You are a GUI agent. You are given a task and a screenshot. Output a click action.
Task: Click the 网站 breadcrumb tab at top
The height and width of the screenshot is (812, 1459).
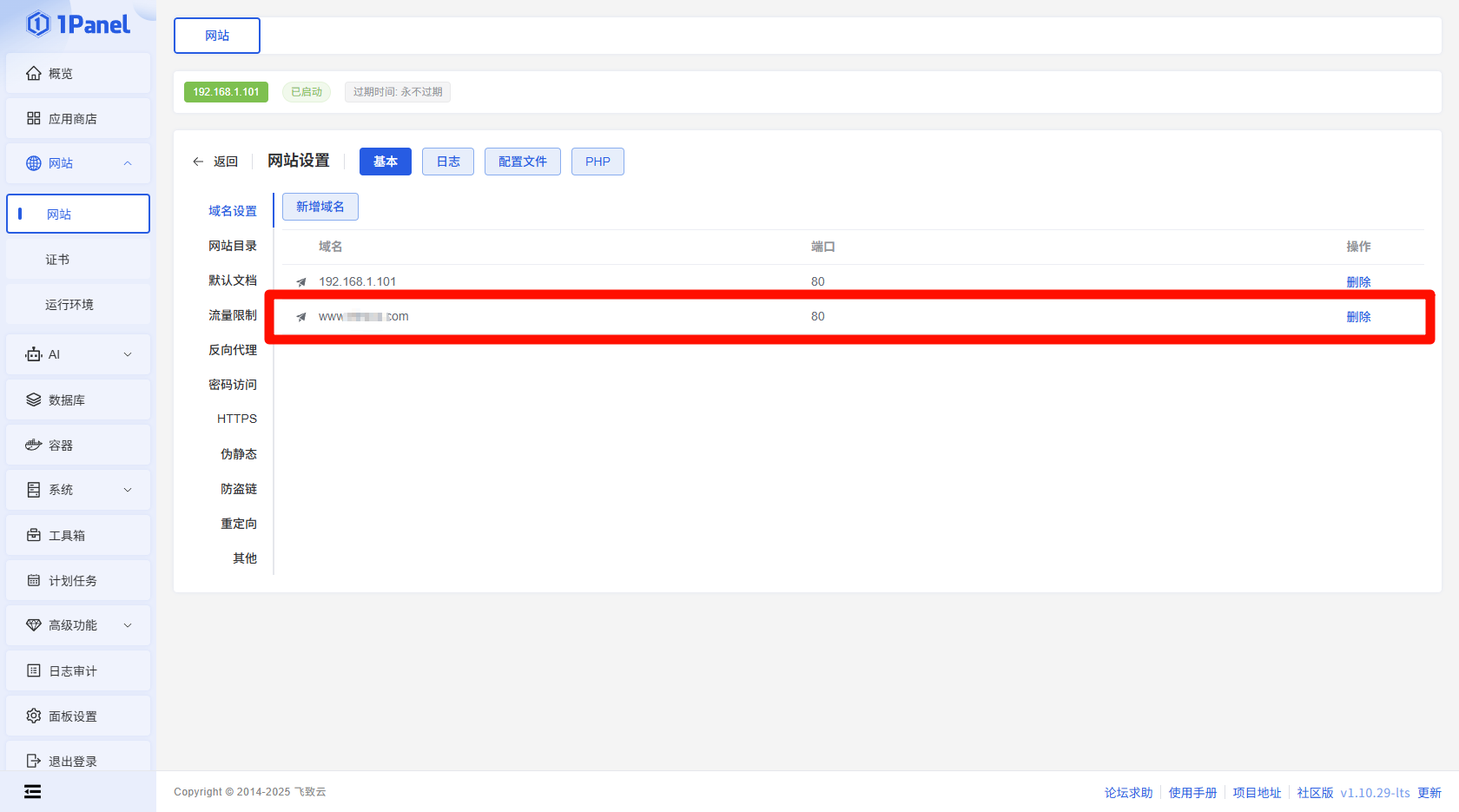click(217, 36)
